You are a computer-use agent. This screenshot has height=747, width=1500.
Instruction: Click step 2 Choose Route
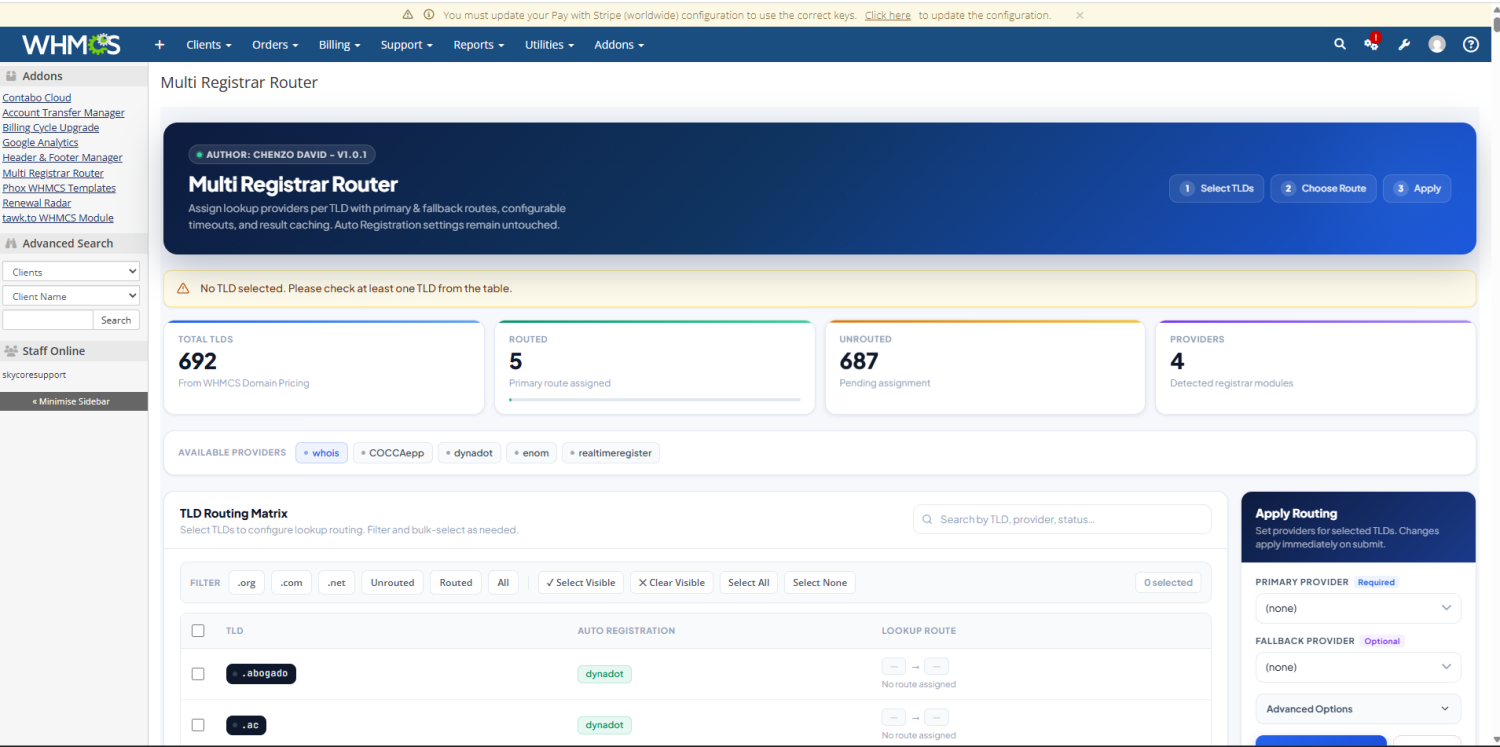pos(1324,188)
